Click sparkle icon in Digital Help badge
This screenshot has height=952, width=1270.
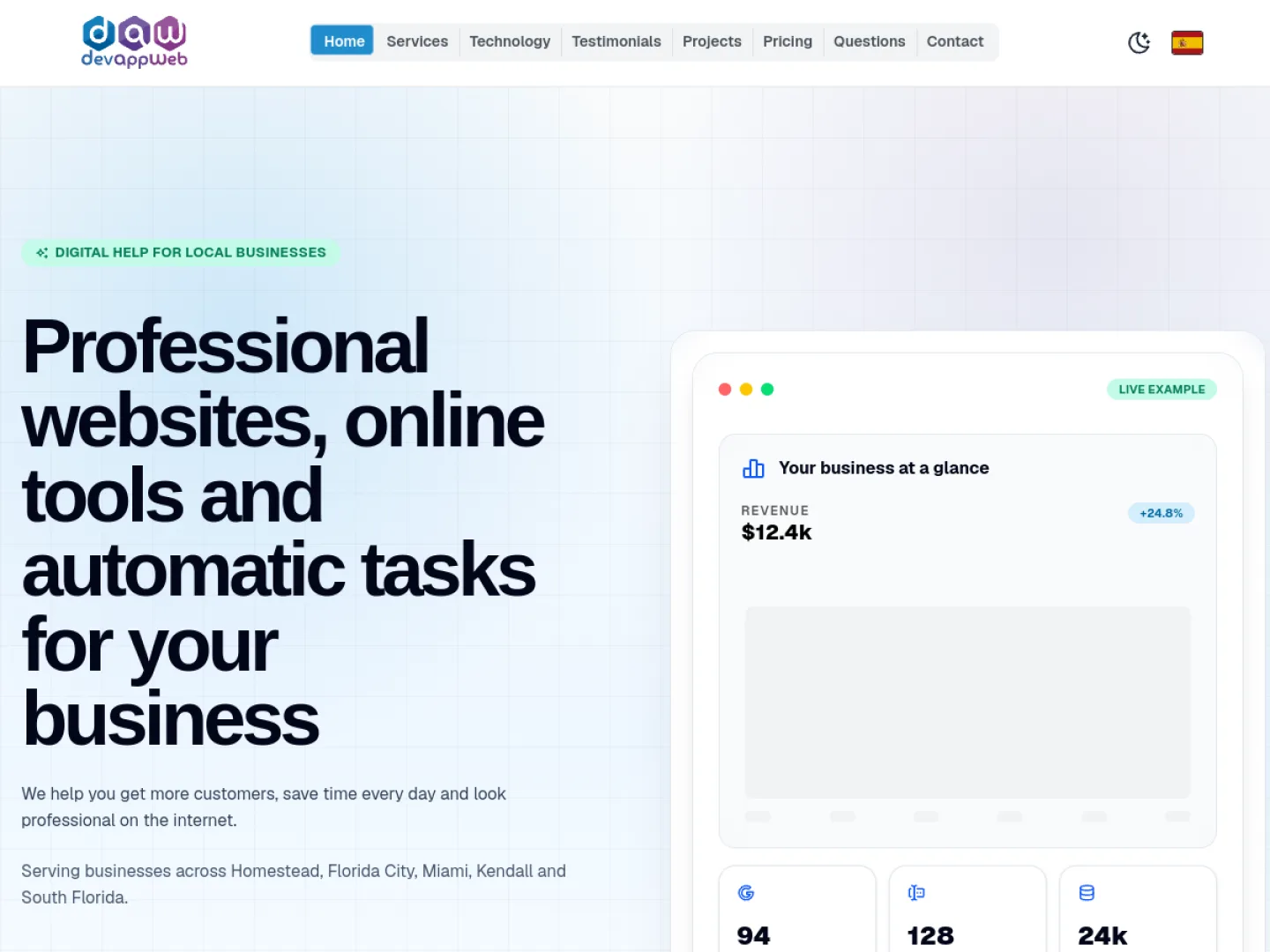(41, 253)
